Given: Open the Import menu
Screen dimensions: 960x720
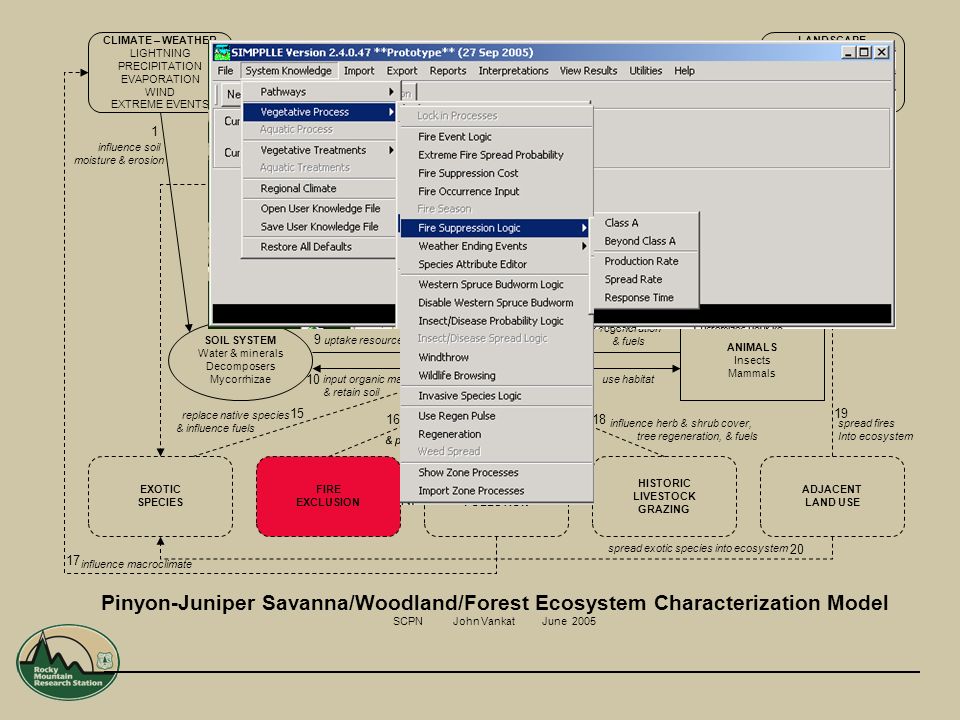Looking at the screenshot, I should [359, 71].
